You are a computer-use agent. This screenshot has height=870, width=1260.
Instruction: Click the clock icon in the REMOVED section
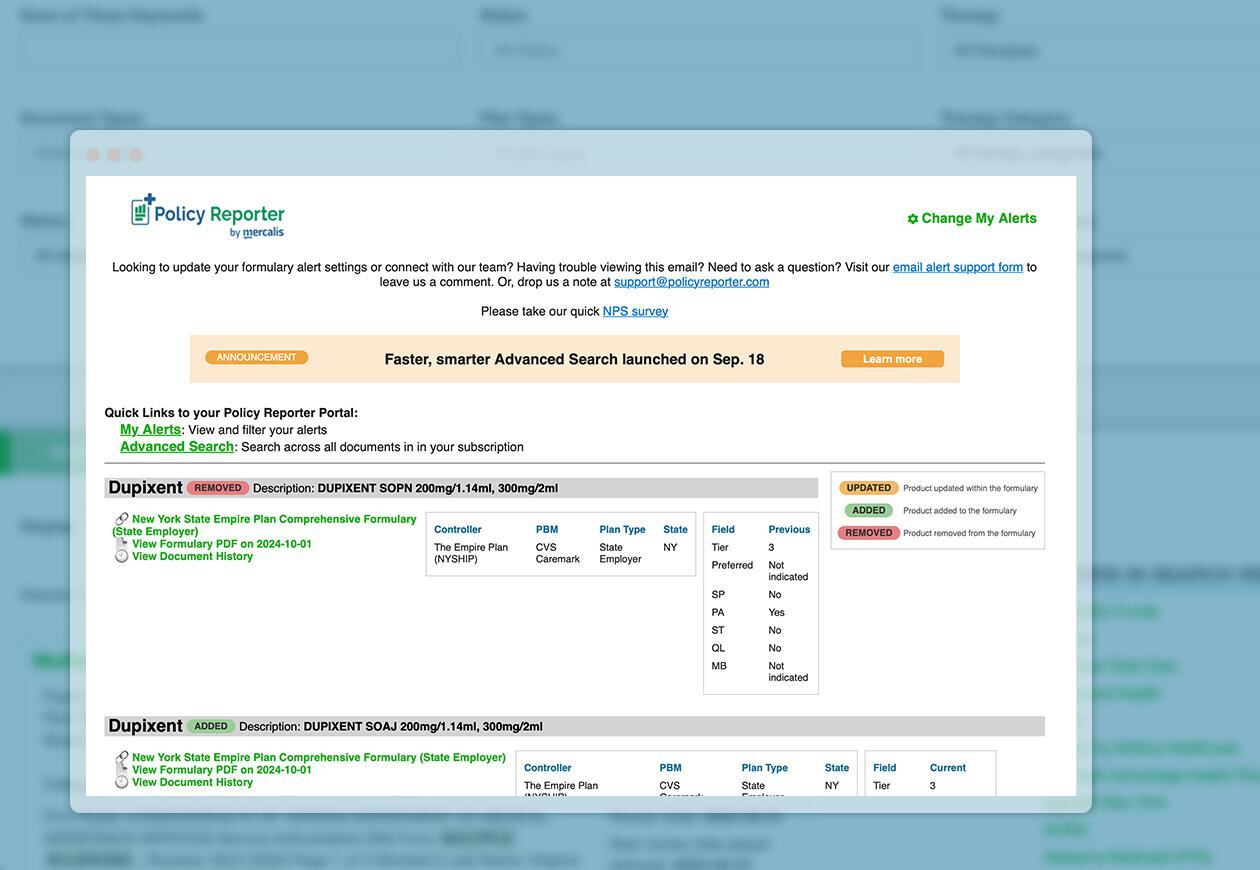[122, 556]
